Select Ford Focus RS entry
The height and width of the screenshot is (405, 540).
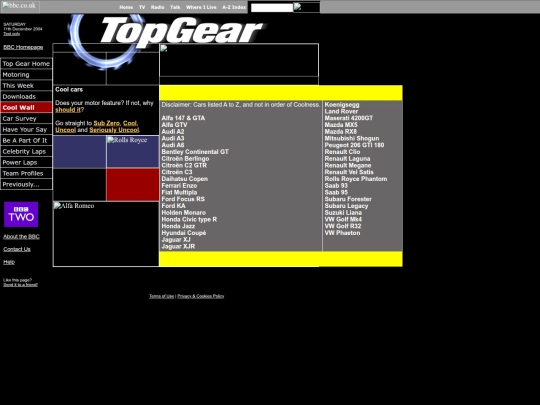tap(183, 199)
